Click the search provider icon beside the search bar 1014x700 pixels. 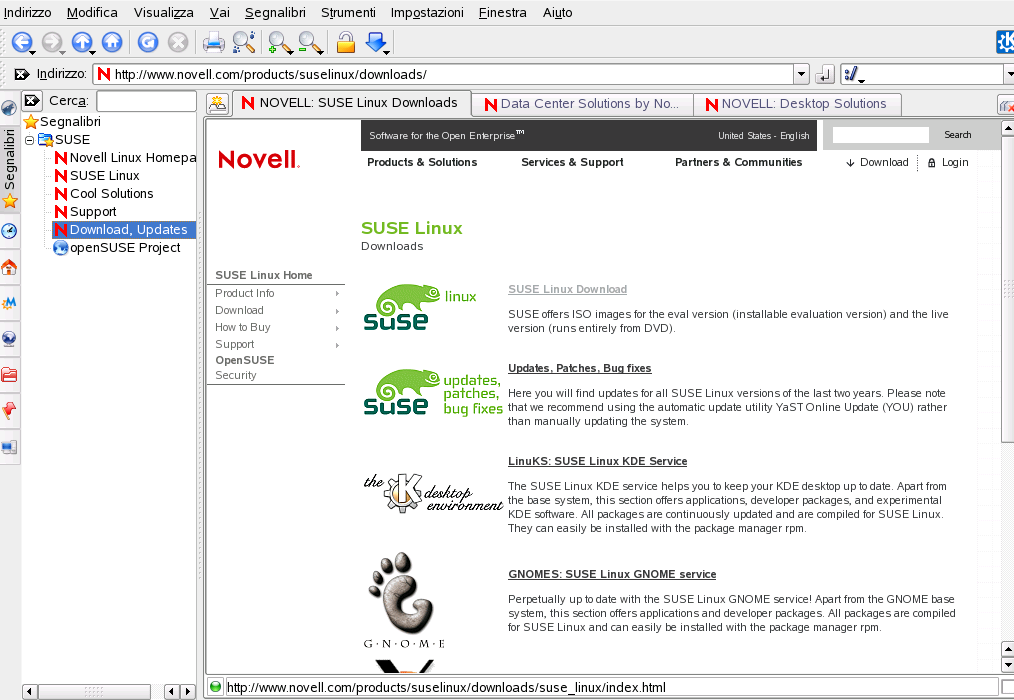click(852, 74)
